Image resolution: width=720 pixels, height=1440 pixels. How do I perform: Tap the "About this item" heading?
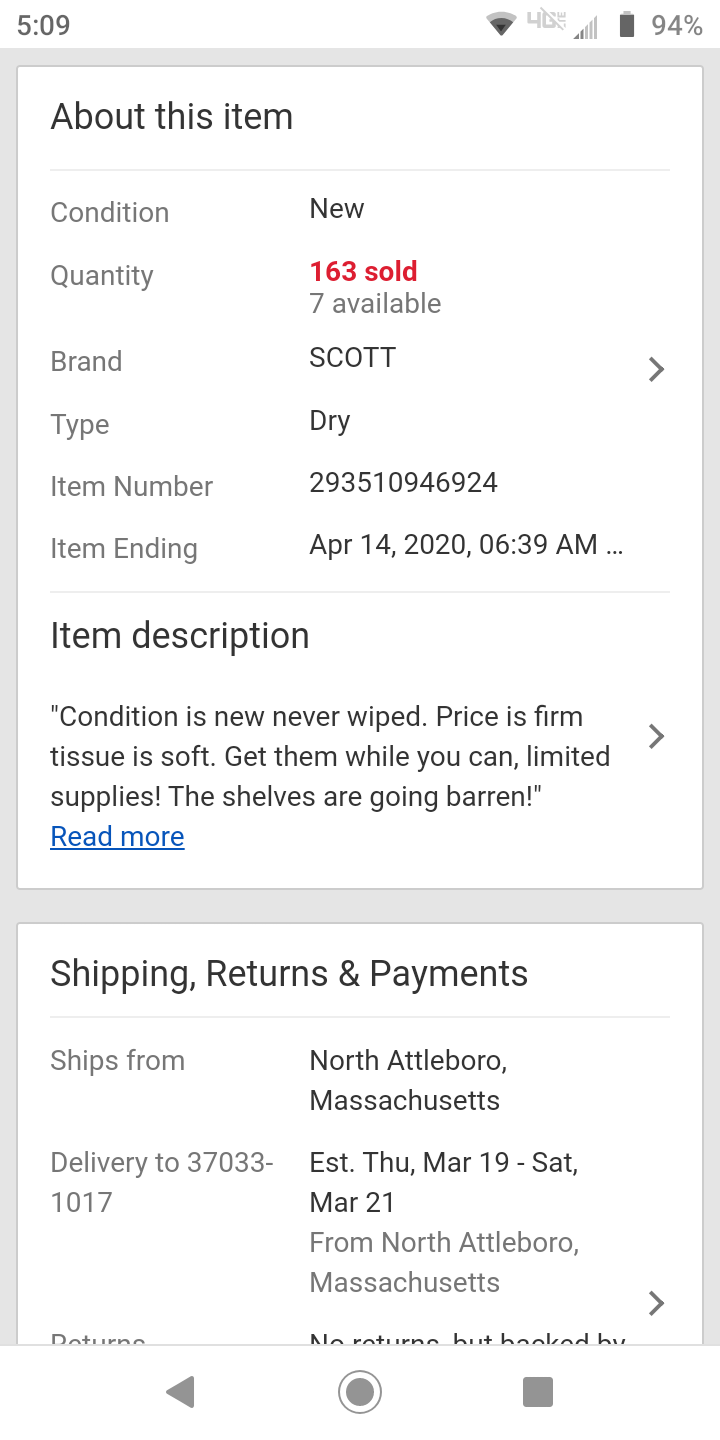point(172,117)
